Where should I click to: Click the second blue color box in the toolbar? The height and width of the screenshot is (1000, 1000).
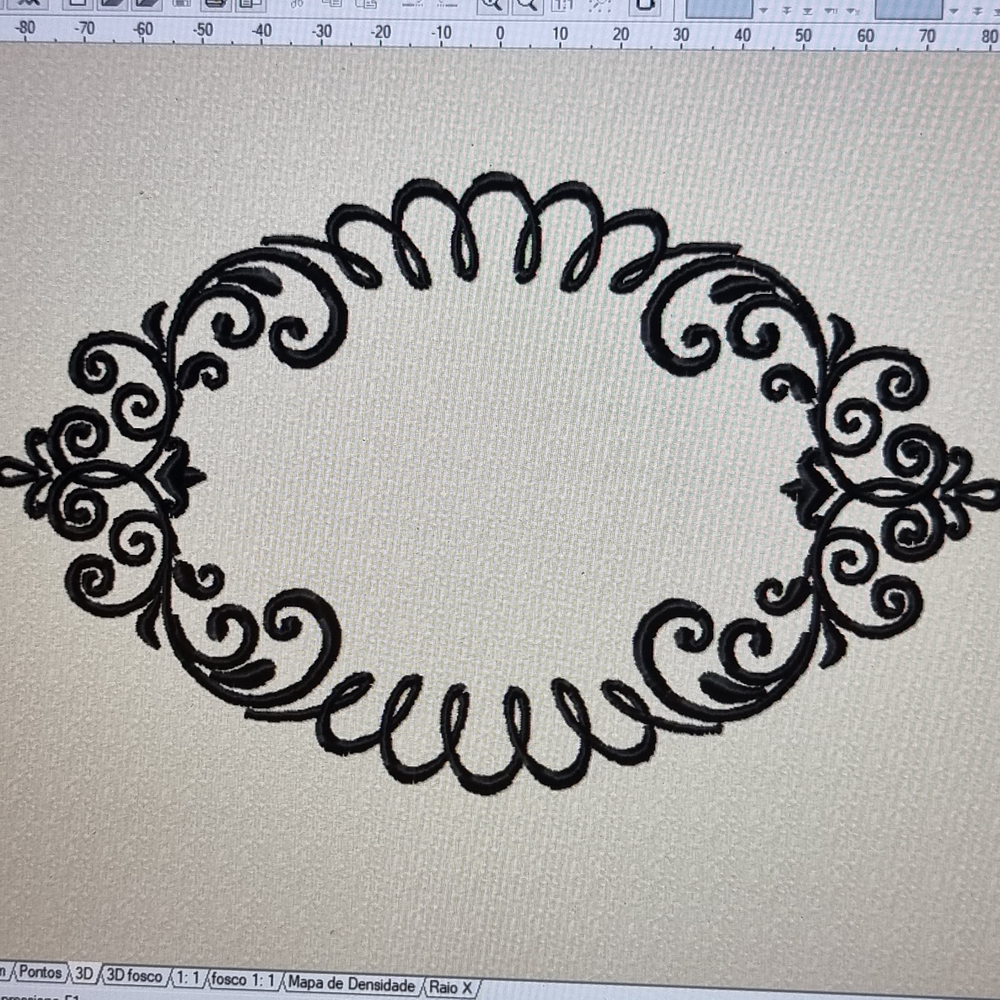[908, 8]
